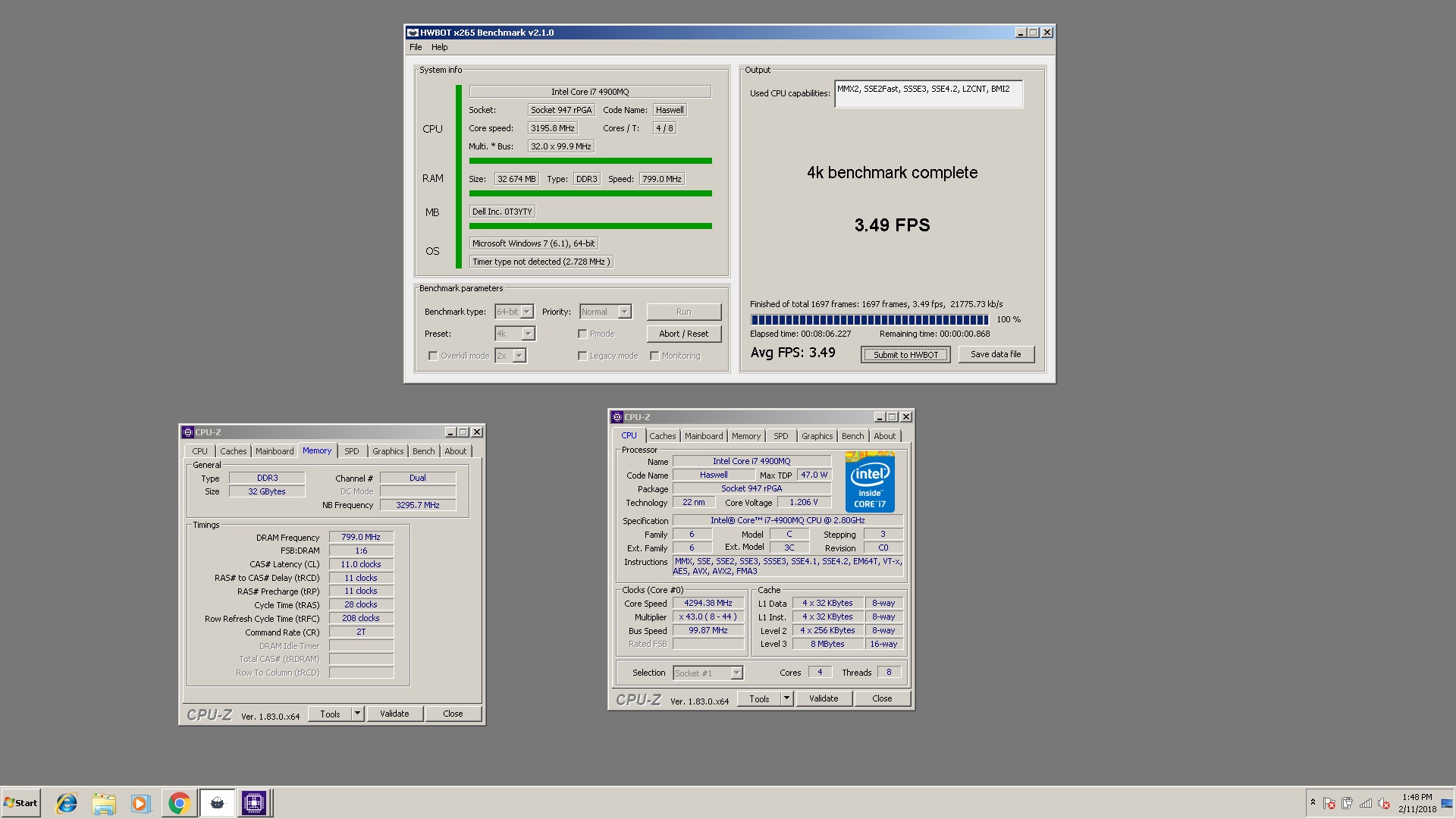Click Validate in the processor CPU-Z window
This screenshot has height=819, width=1456.
[824, 698]
